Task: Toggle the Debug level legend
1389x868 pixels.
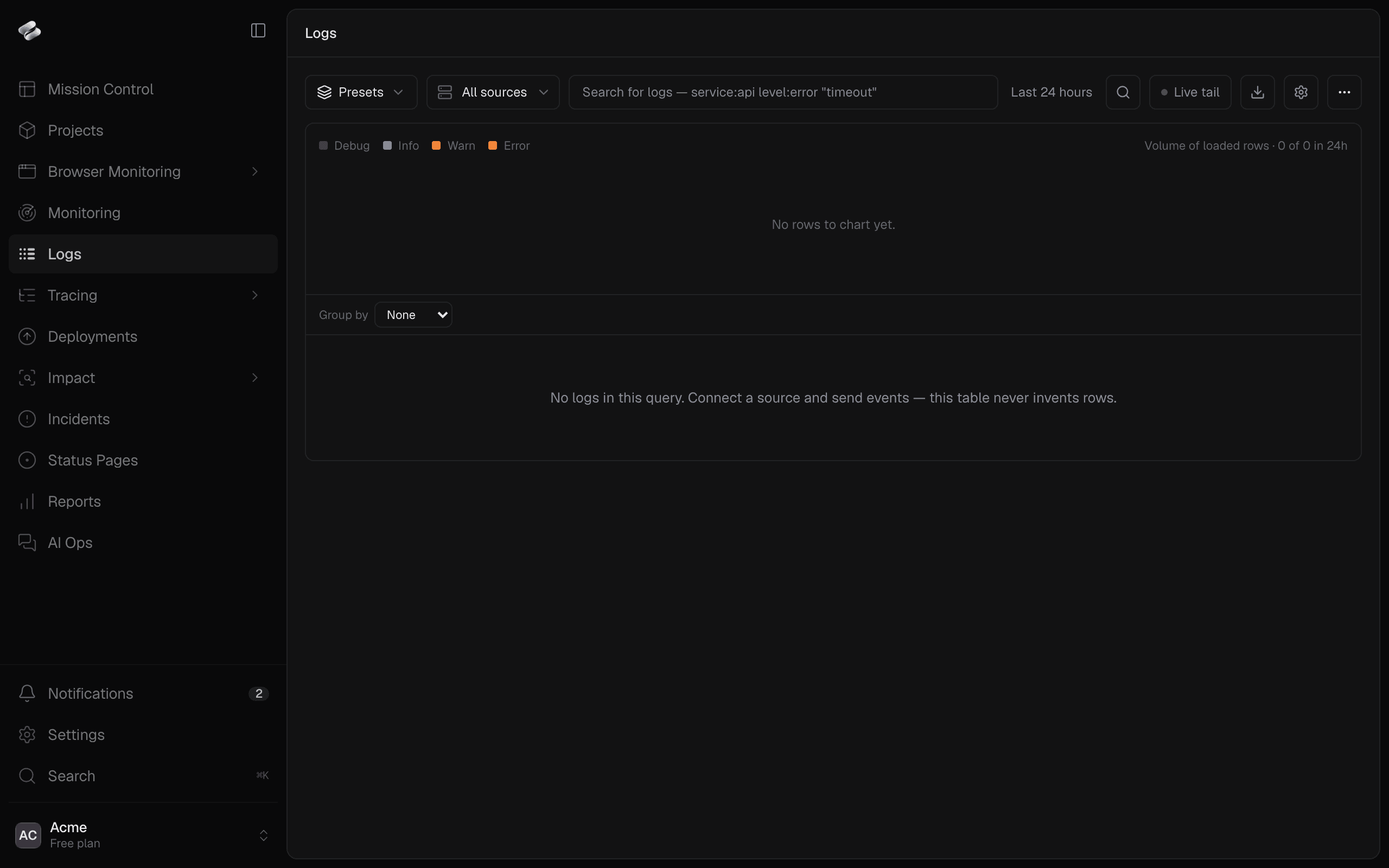Action: point(345,146)
